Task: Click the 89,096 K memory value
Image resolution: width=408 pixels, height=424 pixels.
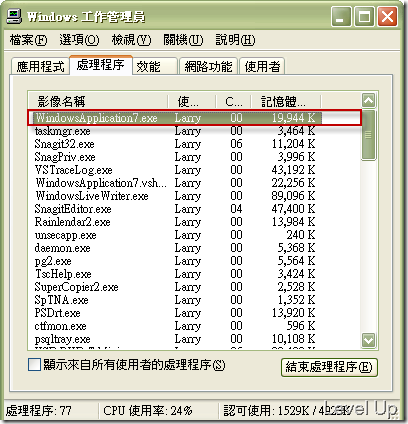Action: pyautogui.click(x=293, y=196)
